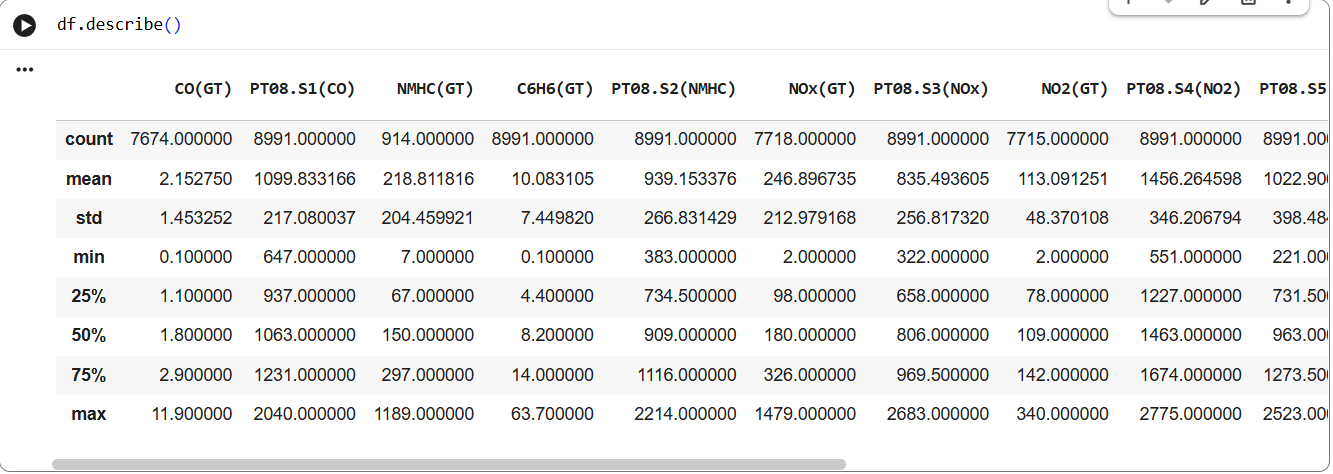1333x474 pixels.
Task: Select the PT08.S4(NO2) column header
Action: 1183,89
